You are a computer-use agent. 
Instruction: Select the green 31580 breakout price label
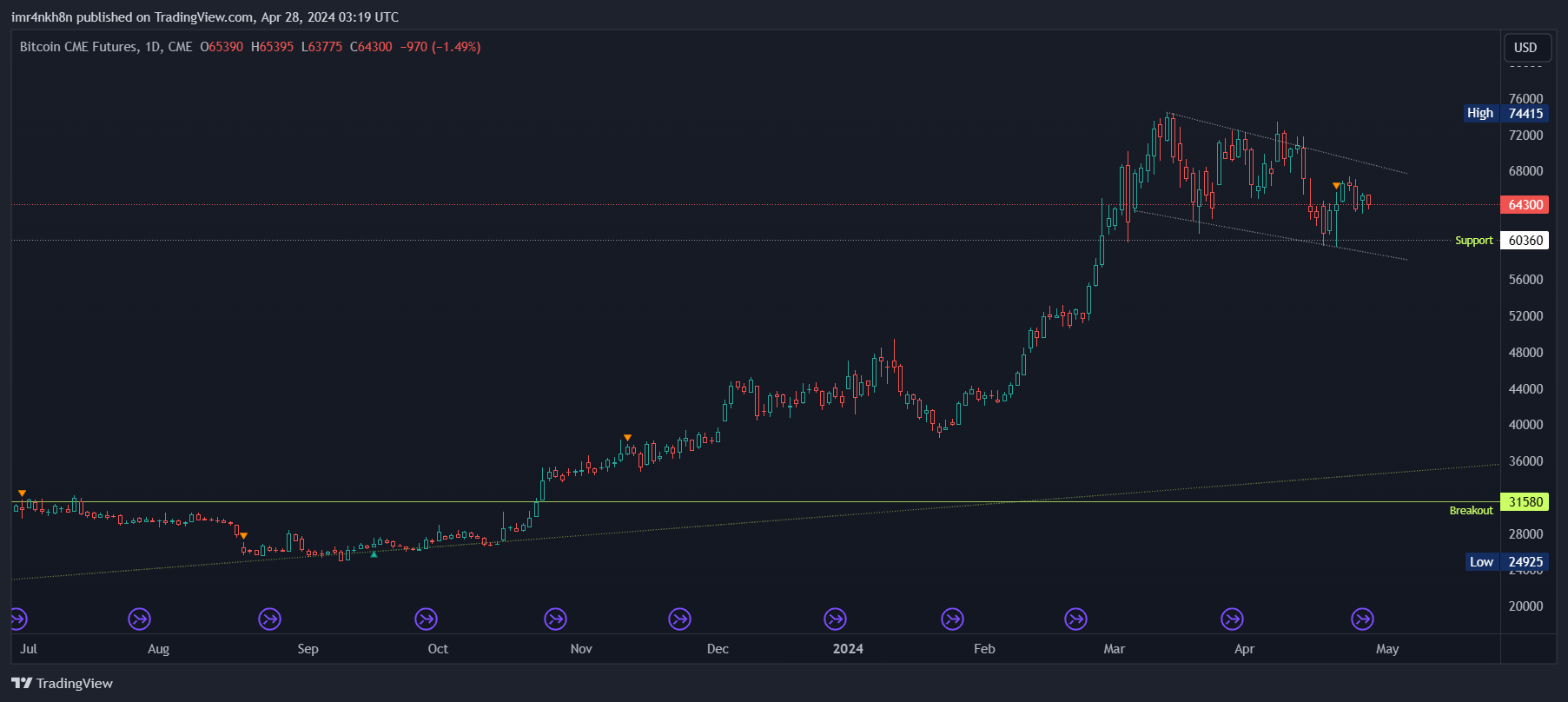(x=1525, y=502)
